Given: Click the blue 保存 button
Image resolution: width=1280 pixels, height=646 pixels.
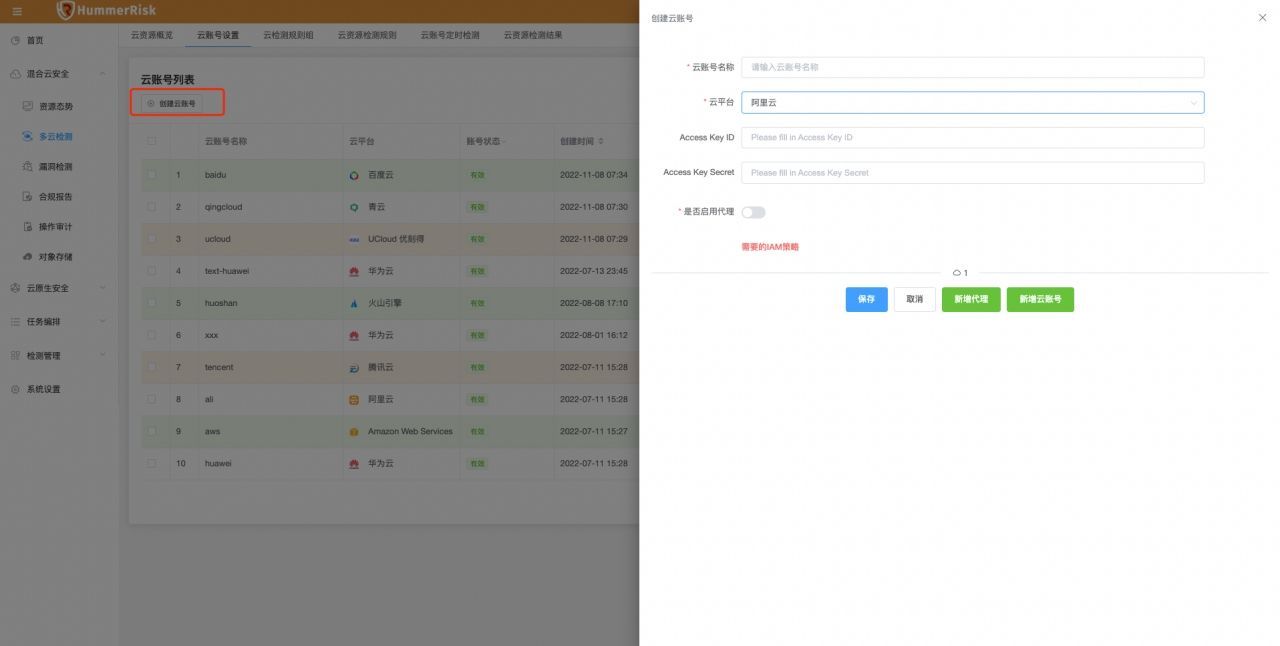Looking at the screenshot, I should click(866, 299).
